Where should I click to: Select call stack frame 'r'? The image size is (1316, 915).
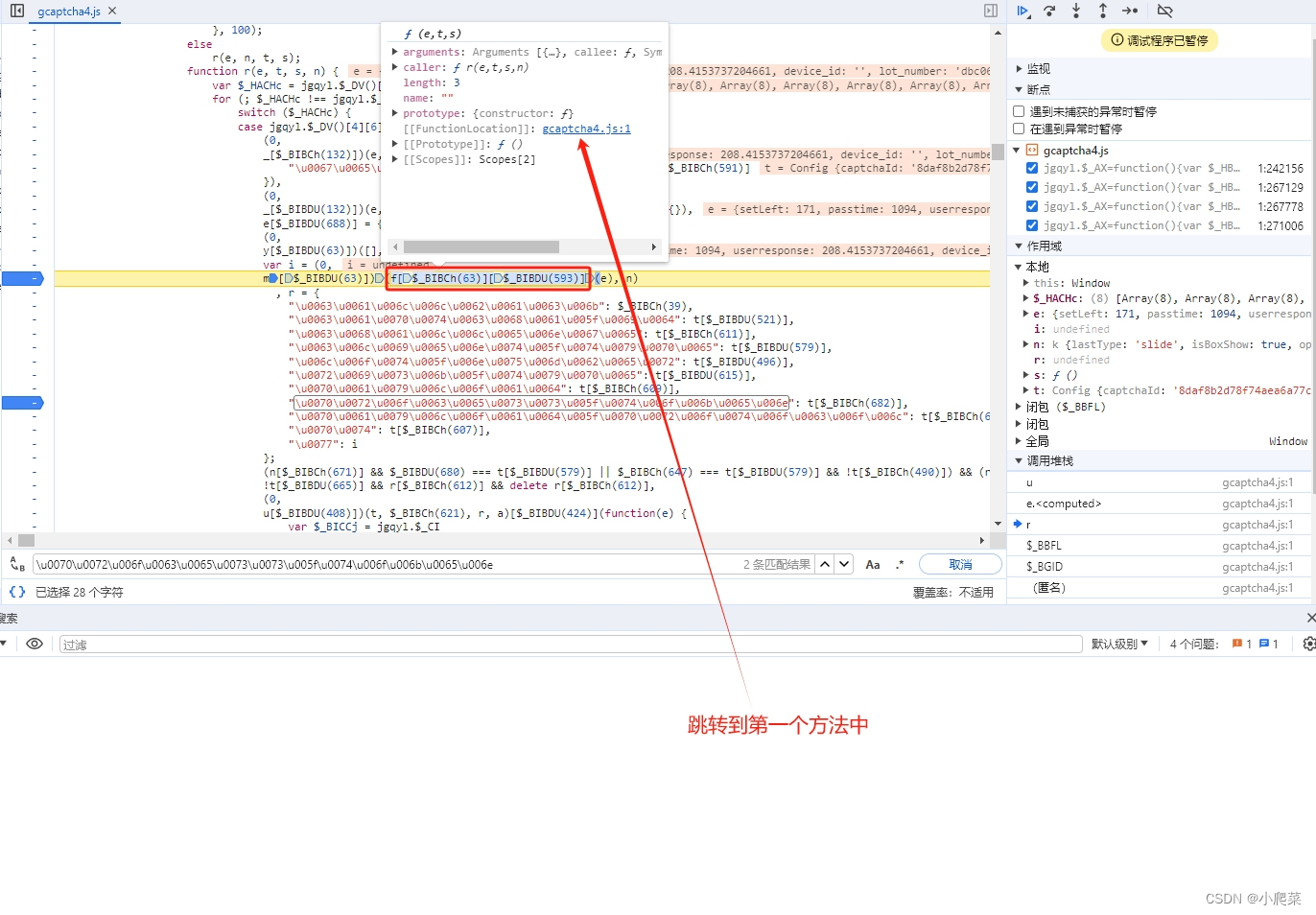(x=1160, y=525)
